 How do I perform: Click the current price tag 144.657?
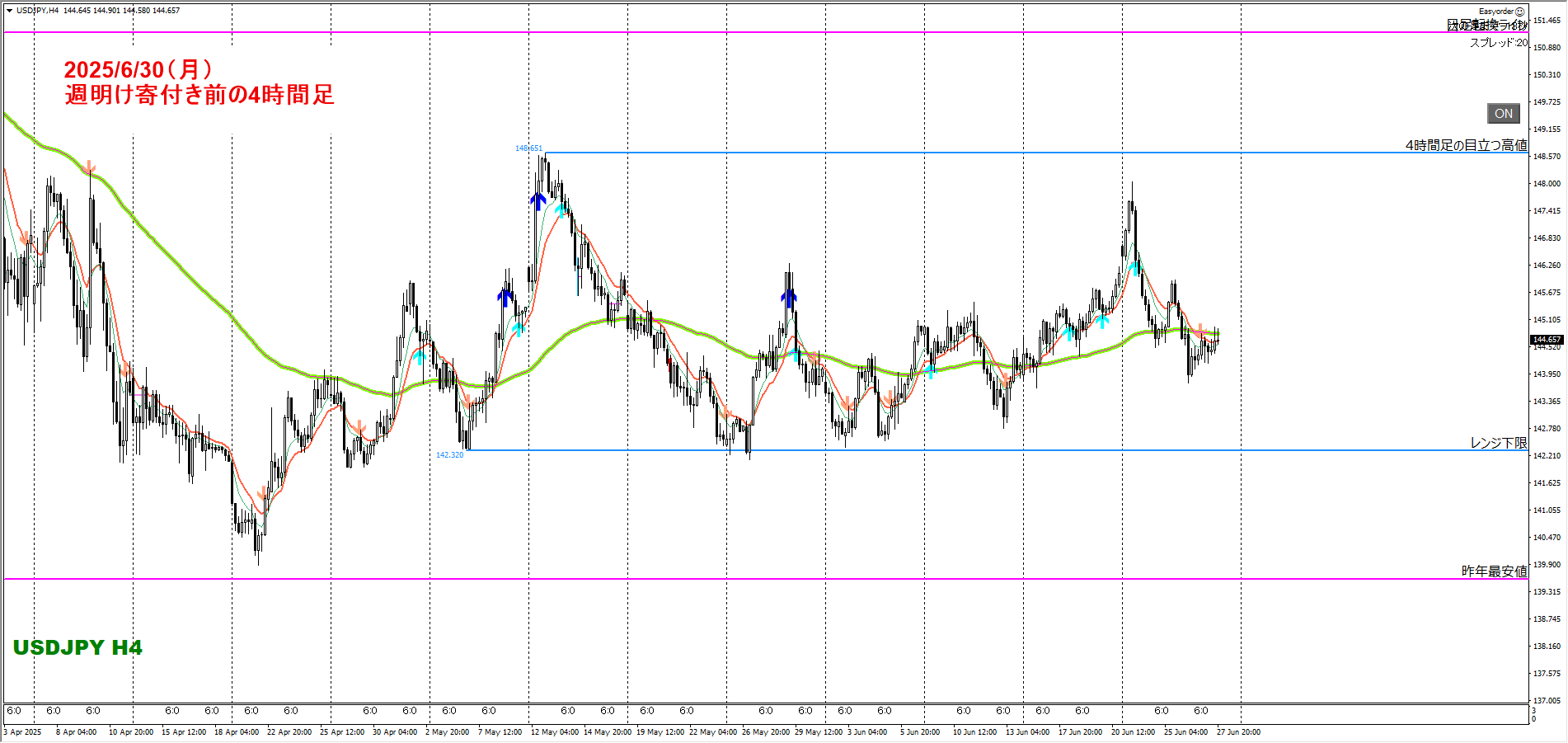[1547, 340]
